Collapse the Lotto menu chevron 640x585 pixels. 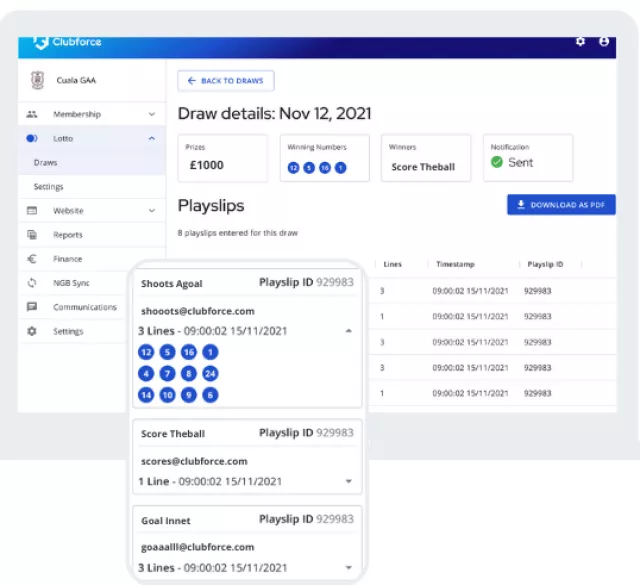coord(151,139)
